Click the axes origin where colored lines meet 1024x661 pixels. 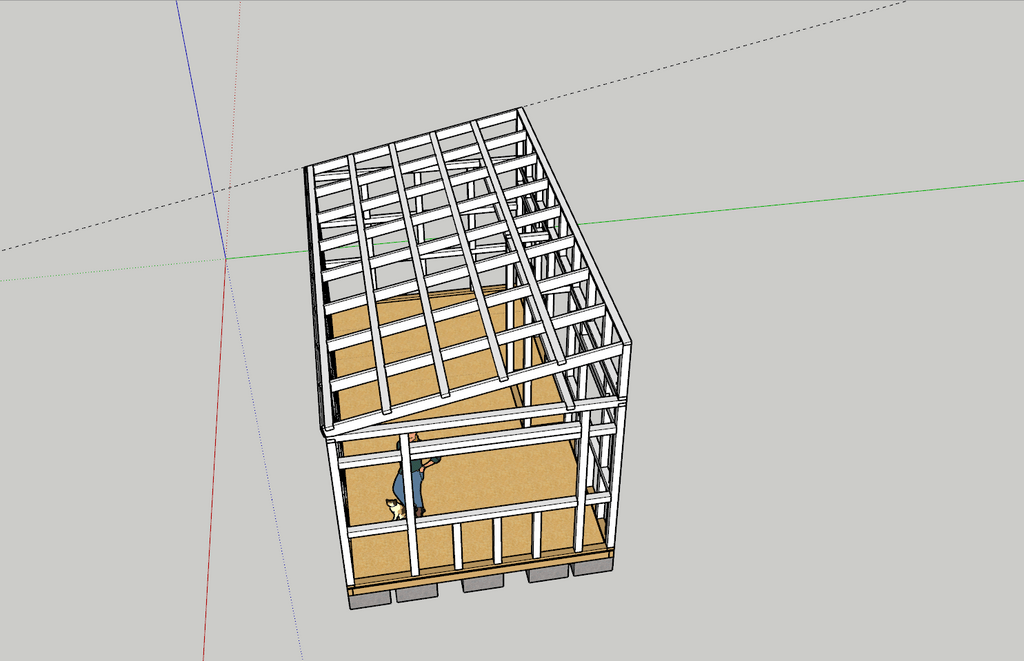point(225,259)
